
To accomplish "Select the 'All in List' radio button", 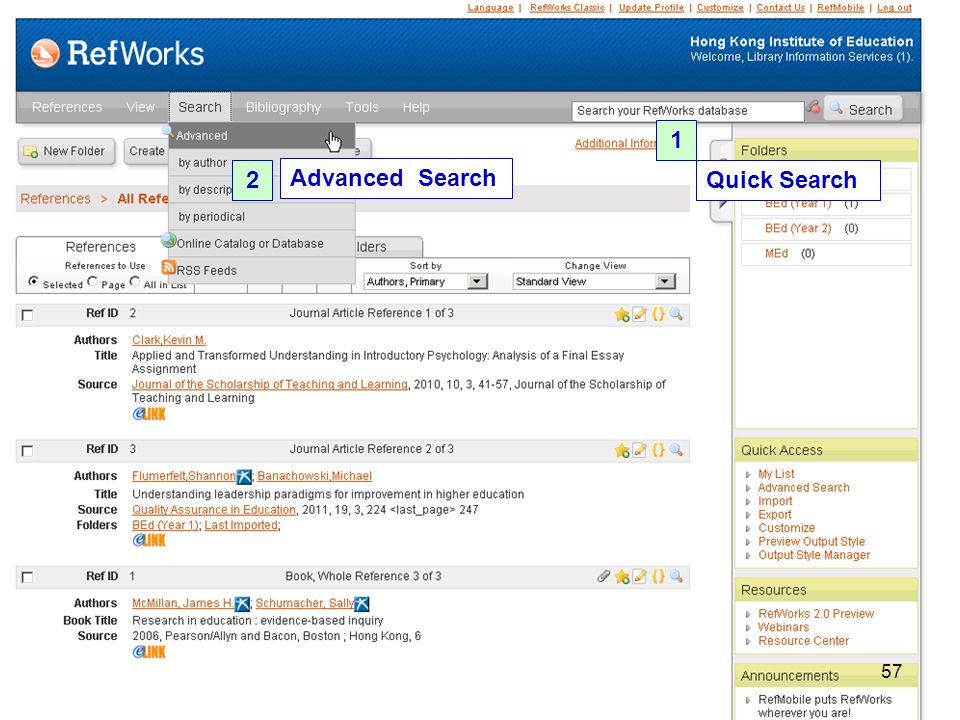I will point(135,281).
